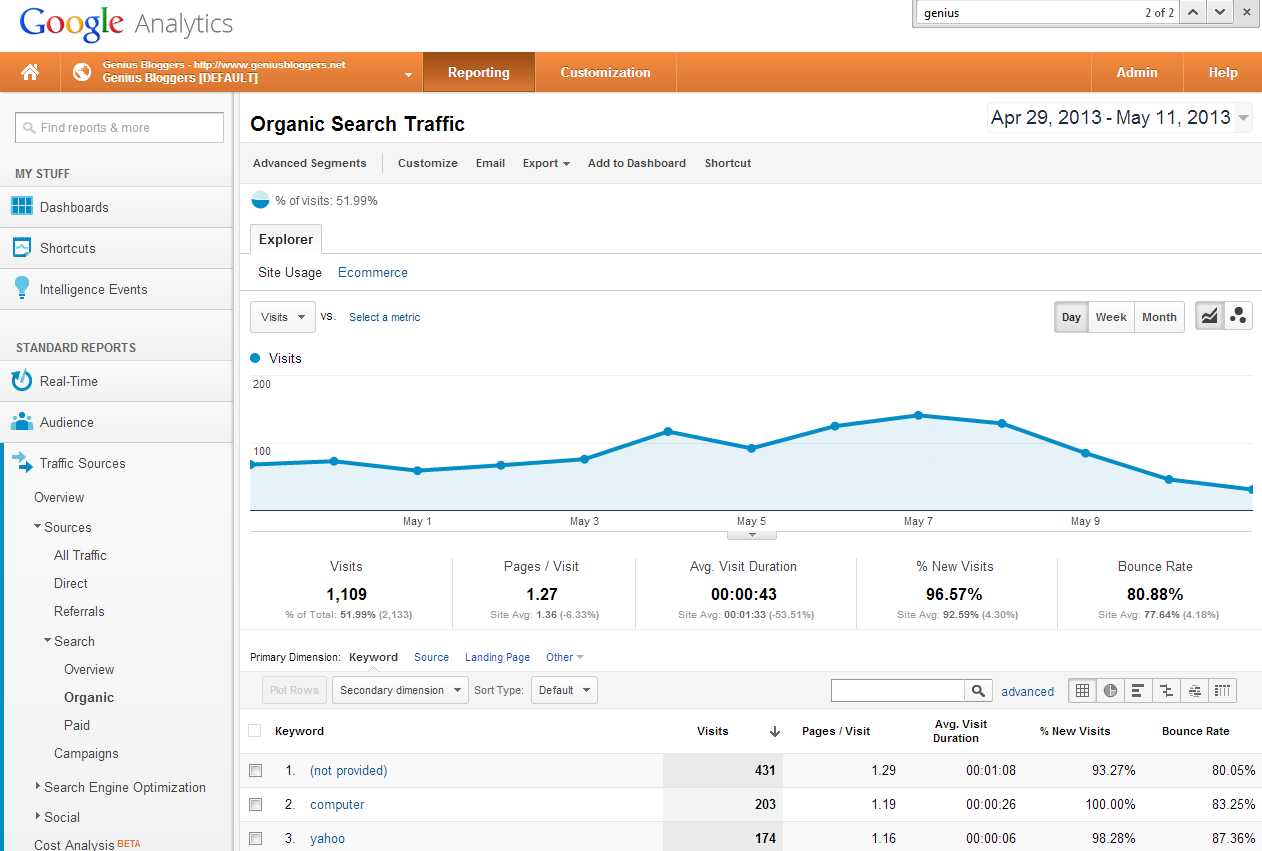The width and height of the screenshot is (1262, 851).
Task: Open the Admin tab
Action: tap(1137, 72)
